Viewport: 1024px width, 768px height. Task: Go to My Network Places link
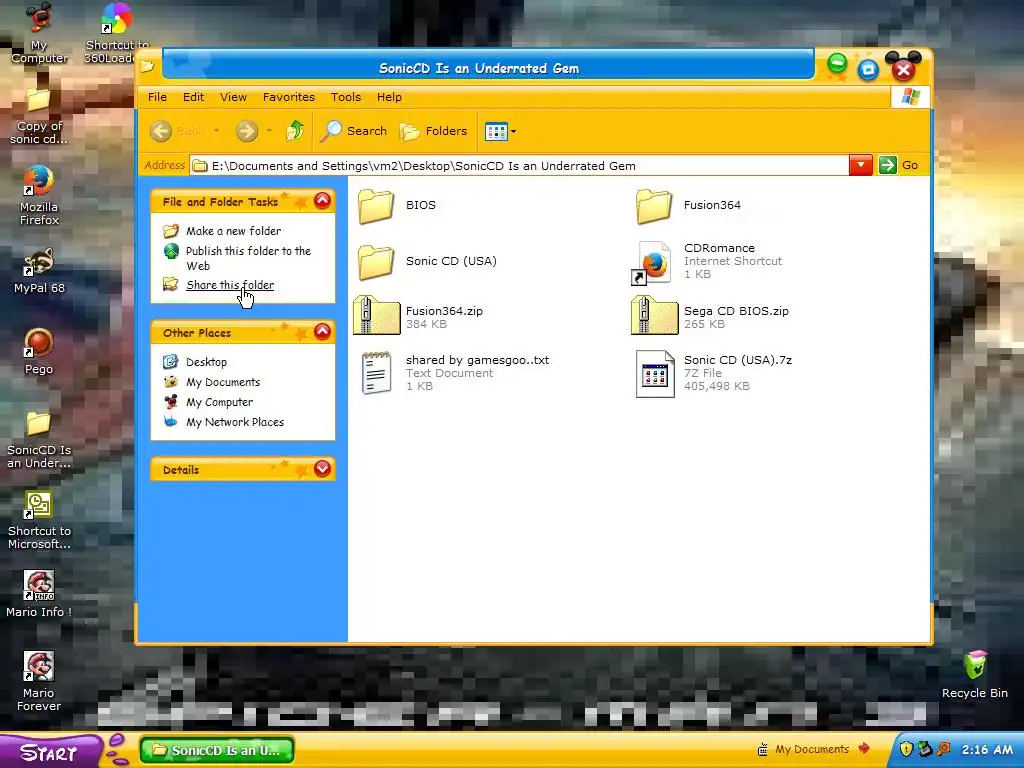235,422
